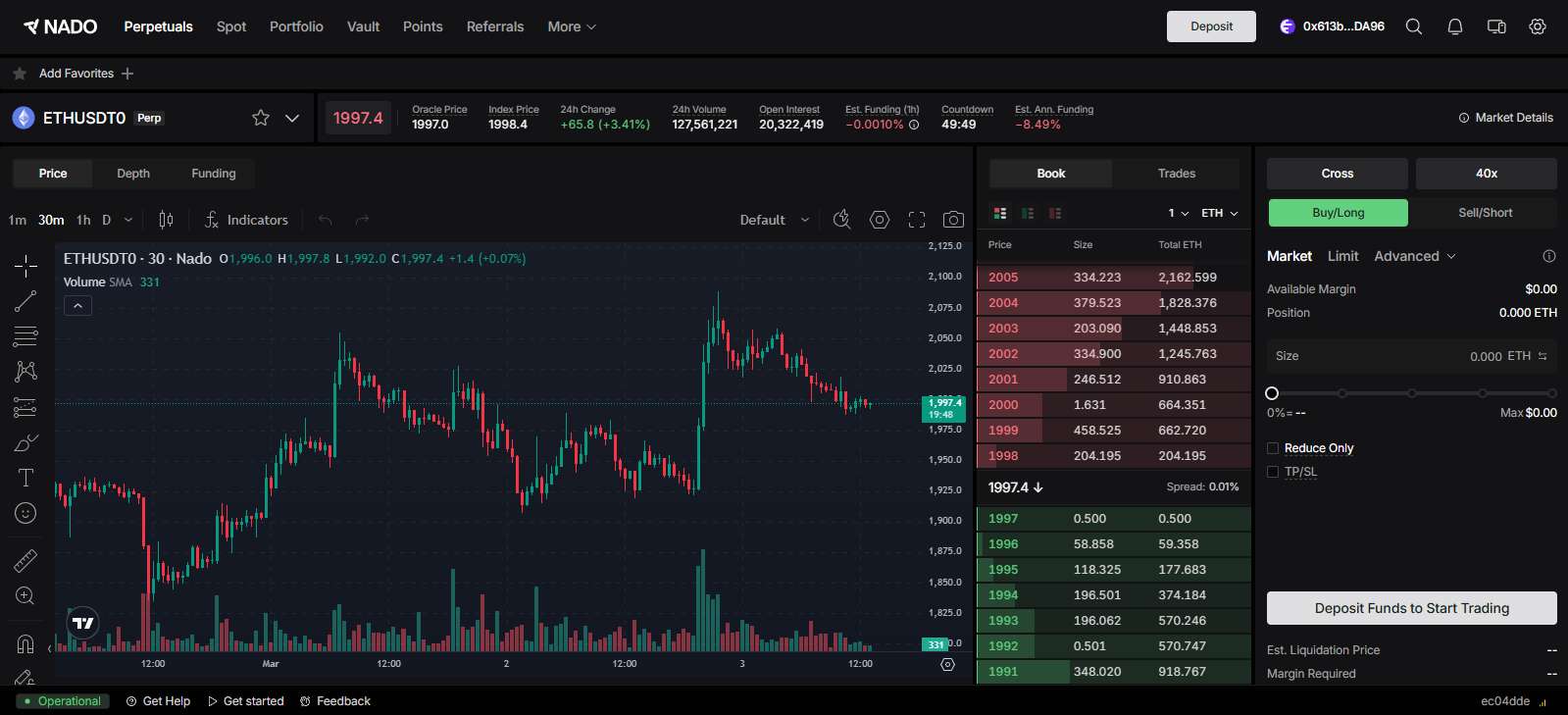Go to Portfolio page

(x=296, y=26)
